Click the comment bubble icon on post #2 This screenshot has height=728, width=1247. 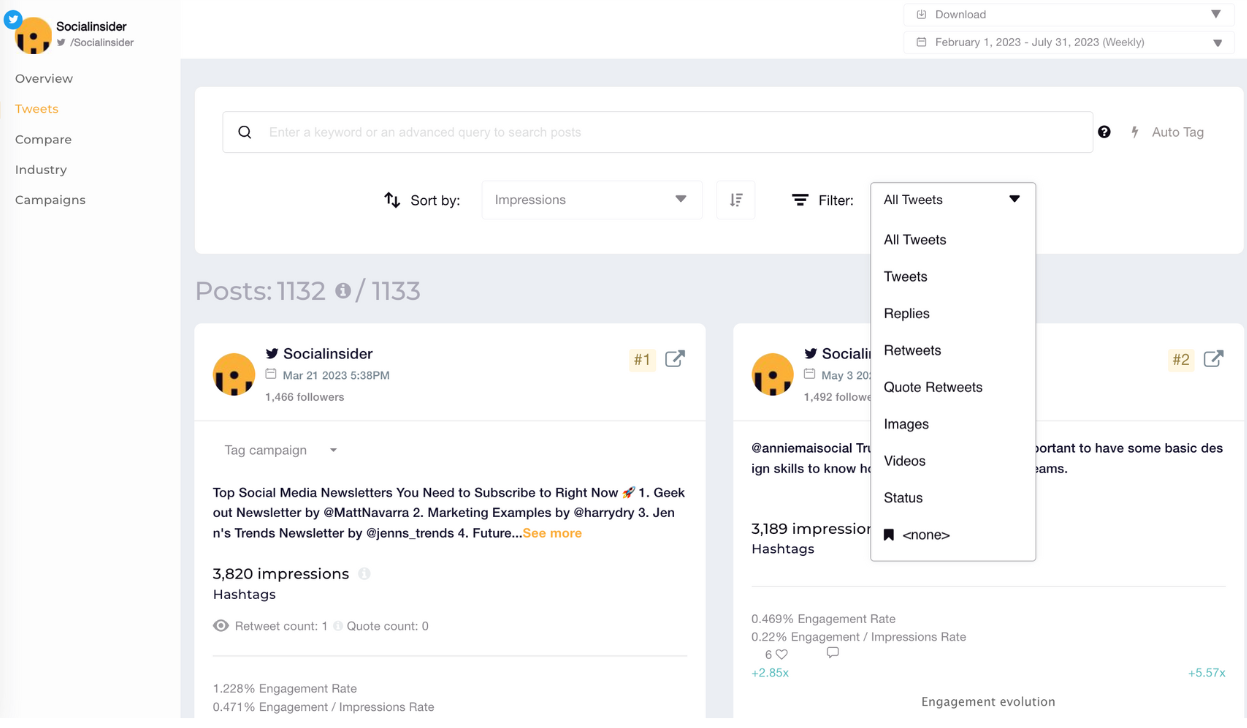click(833, 653)
